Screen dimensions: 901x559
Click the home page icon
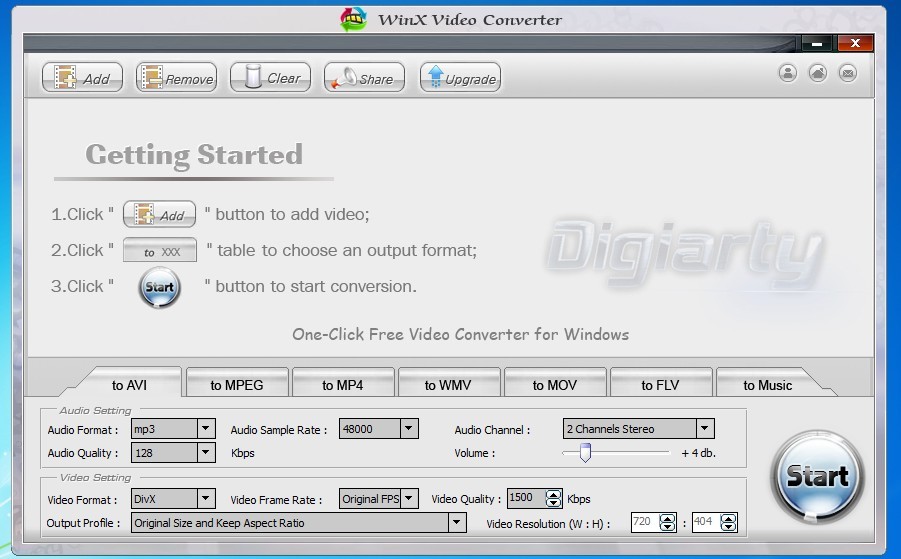(x=818, y=73)
